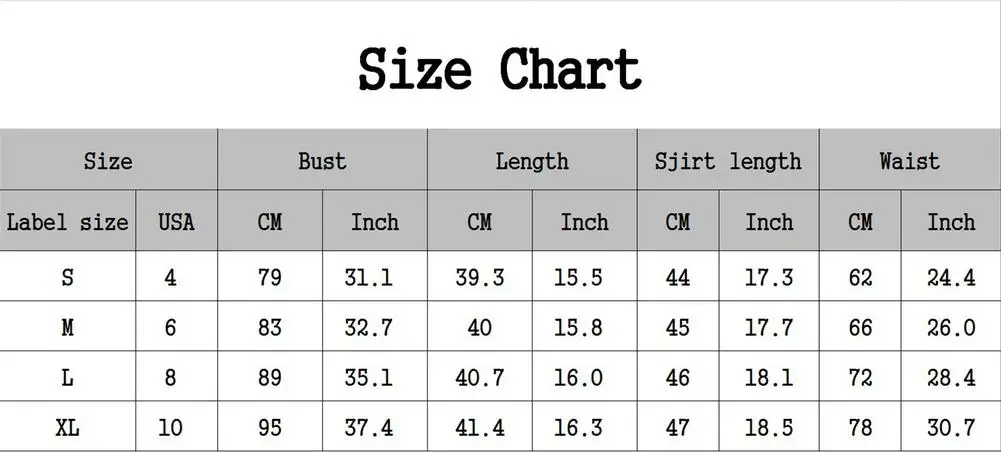
Task: Select the Bust column header
Action: pyautogui.click(x=322, y=160)
